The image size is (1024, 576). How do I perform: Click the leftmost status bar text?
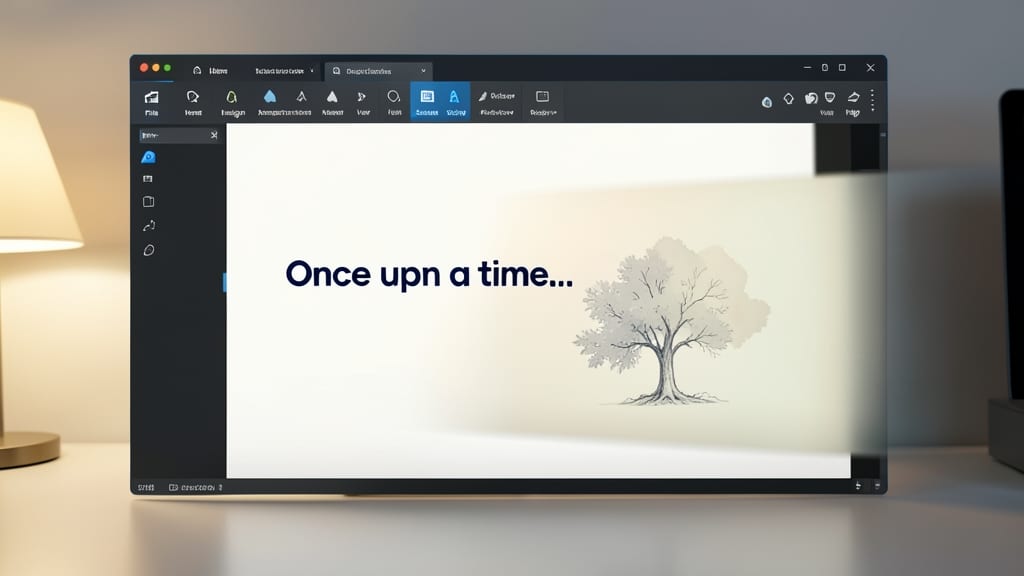click(146, 487)
